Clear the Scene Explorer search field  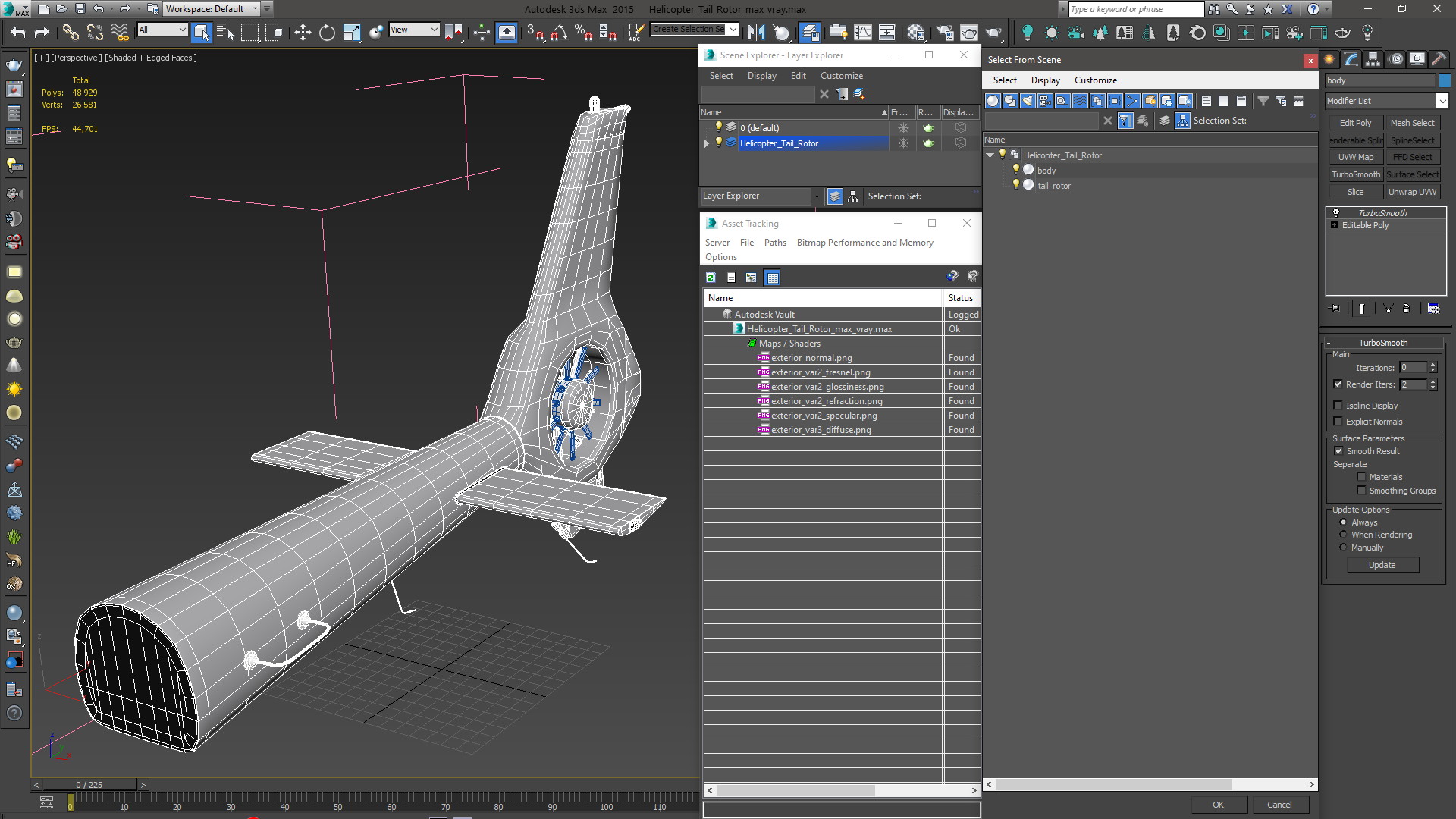[824, 94]
